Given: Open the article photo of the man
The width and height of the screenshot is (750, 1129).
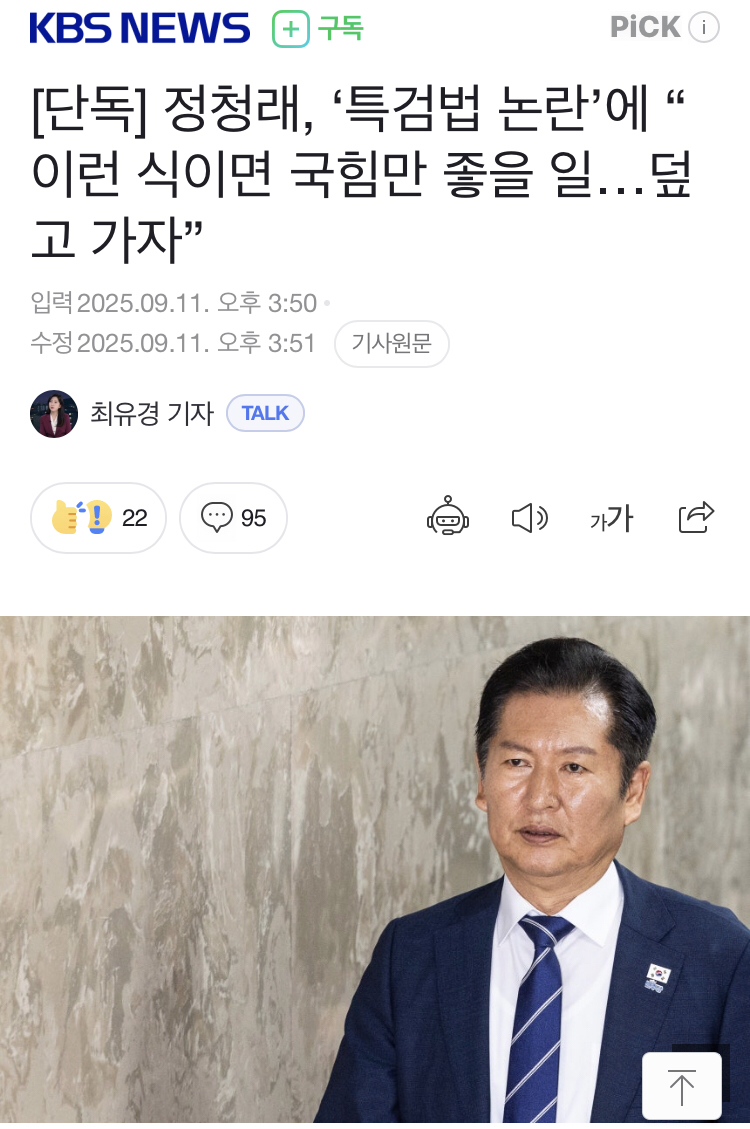Looking at the screenshot, I should (375, 869).
